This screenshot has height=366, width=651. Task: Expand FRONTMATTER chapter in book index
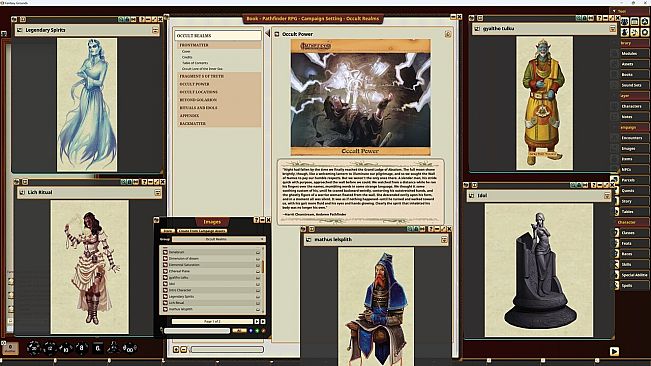pos(219,45)
